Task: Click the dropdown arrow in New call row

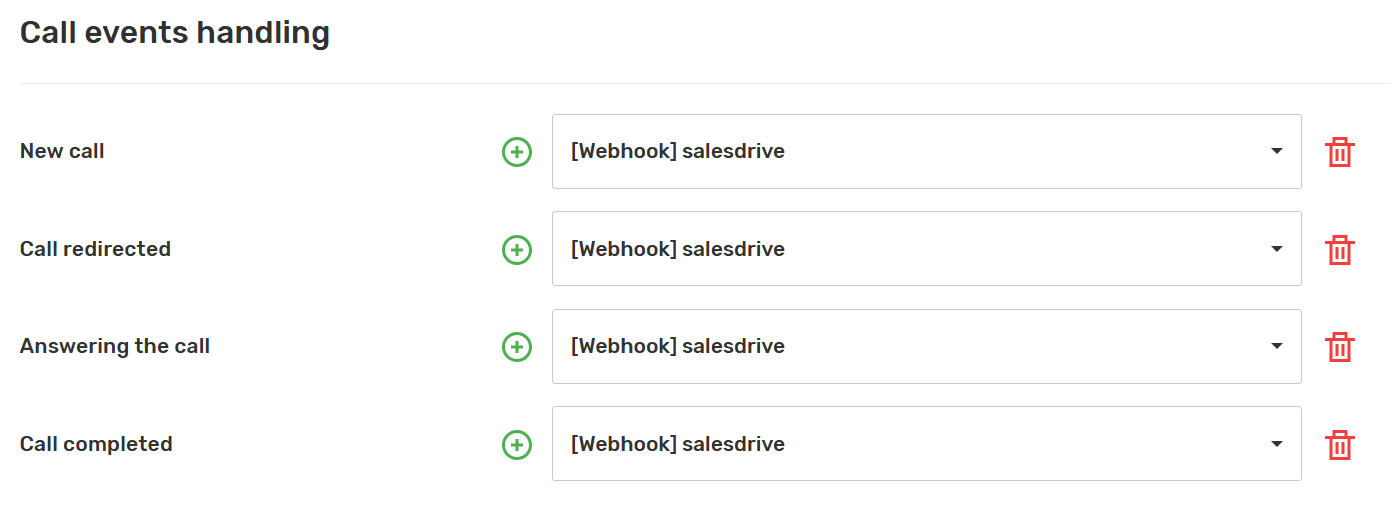Action: [x=1276, y=152]
